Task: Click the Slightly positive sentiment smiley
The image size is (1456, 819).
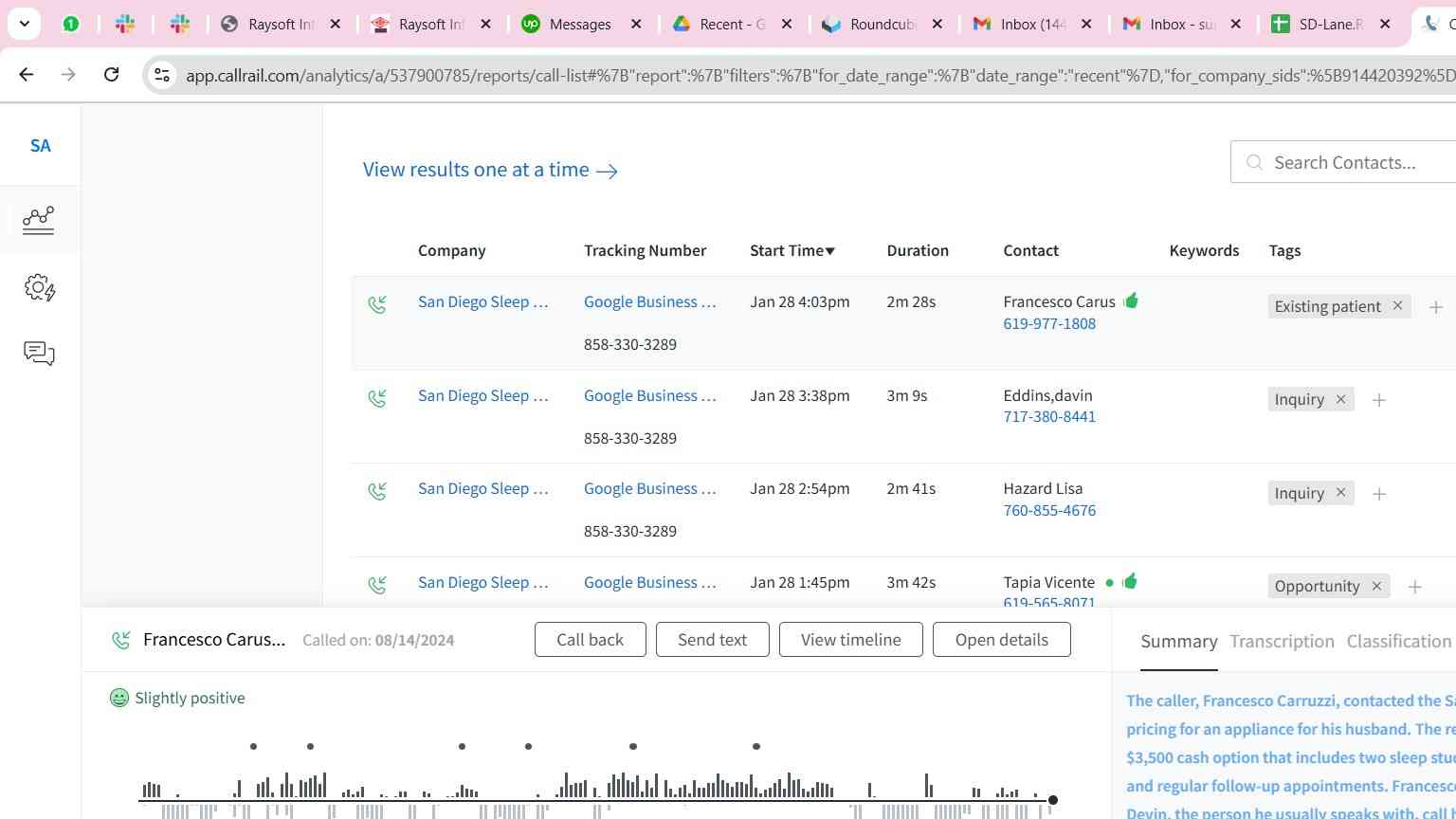Action: pyautogui.click(x=119, y=698)
